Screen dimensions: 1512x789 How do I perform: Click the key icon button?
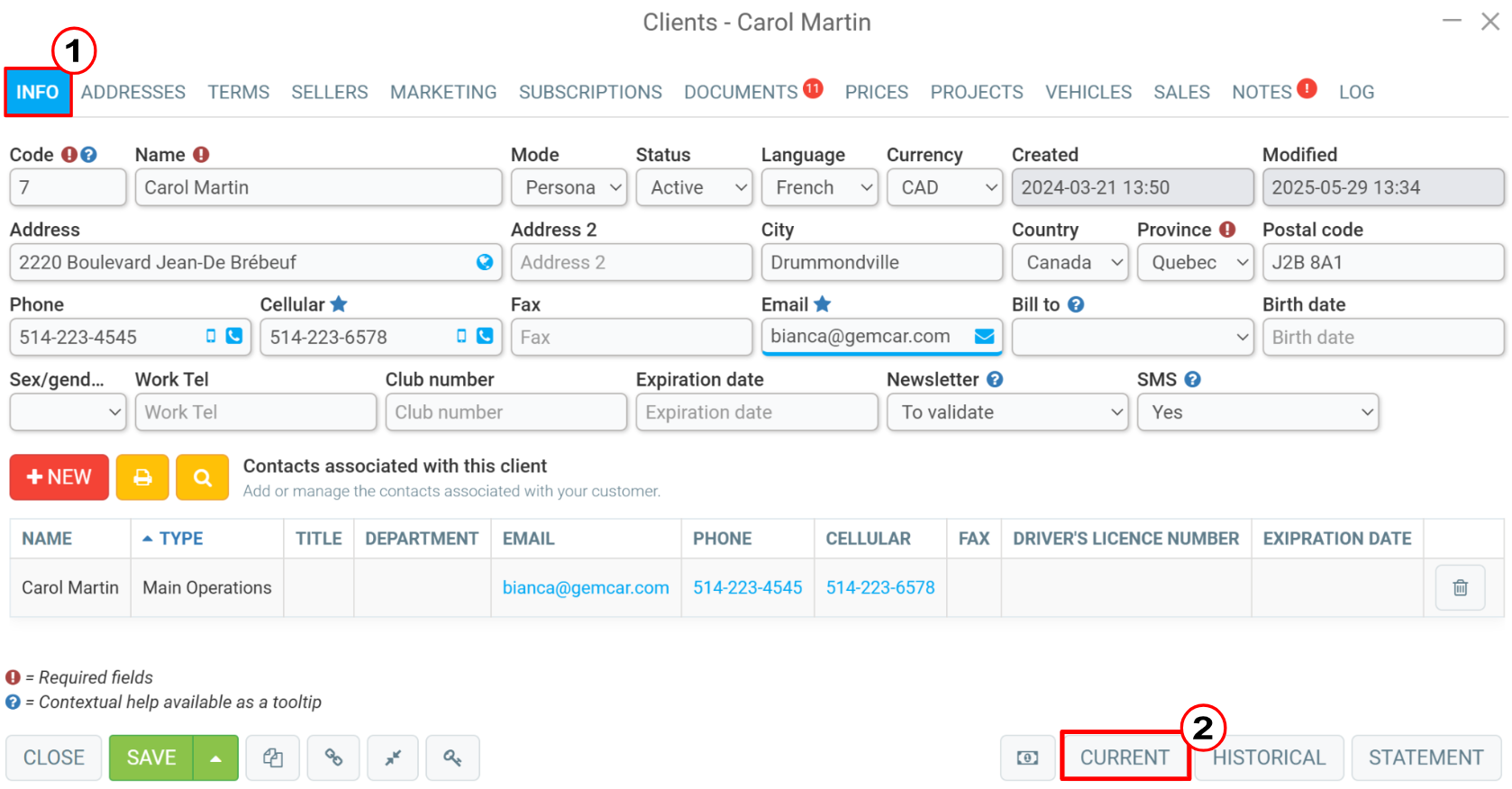click(452, 758)
